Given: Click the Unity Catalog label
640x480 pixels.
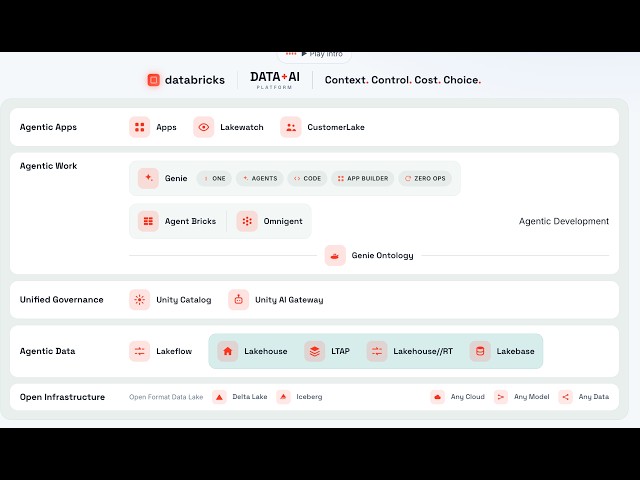Looking at the screenshot, I should click(x=184, y=300).
